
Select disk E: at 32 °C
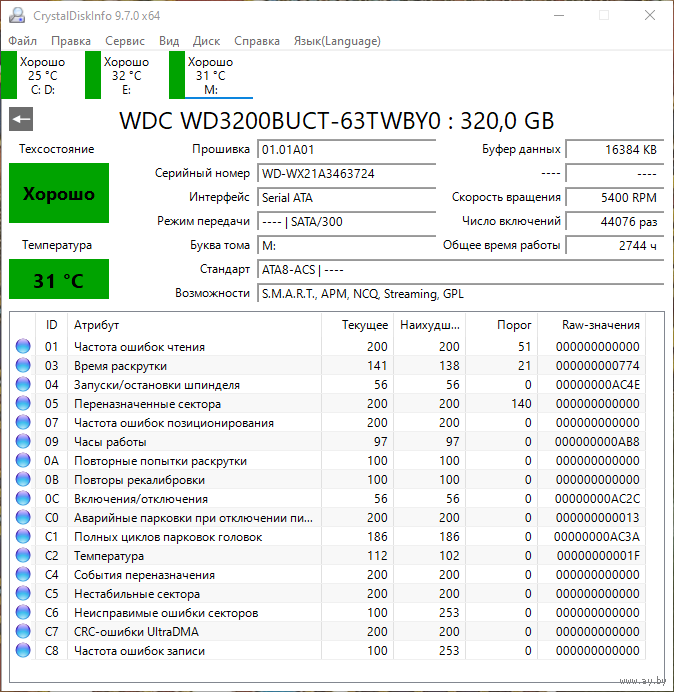(118, 75)
